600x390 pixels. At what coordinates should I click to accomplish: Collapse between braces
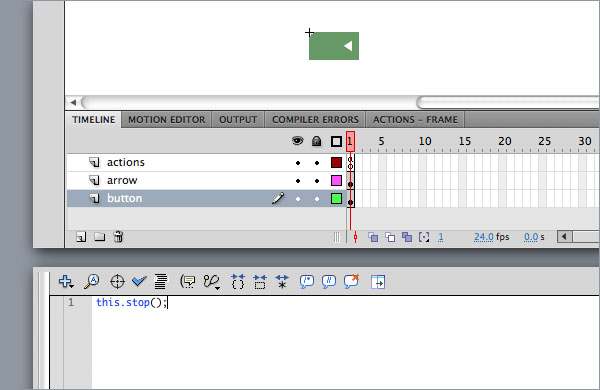click(x=238, y=281)
